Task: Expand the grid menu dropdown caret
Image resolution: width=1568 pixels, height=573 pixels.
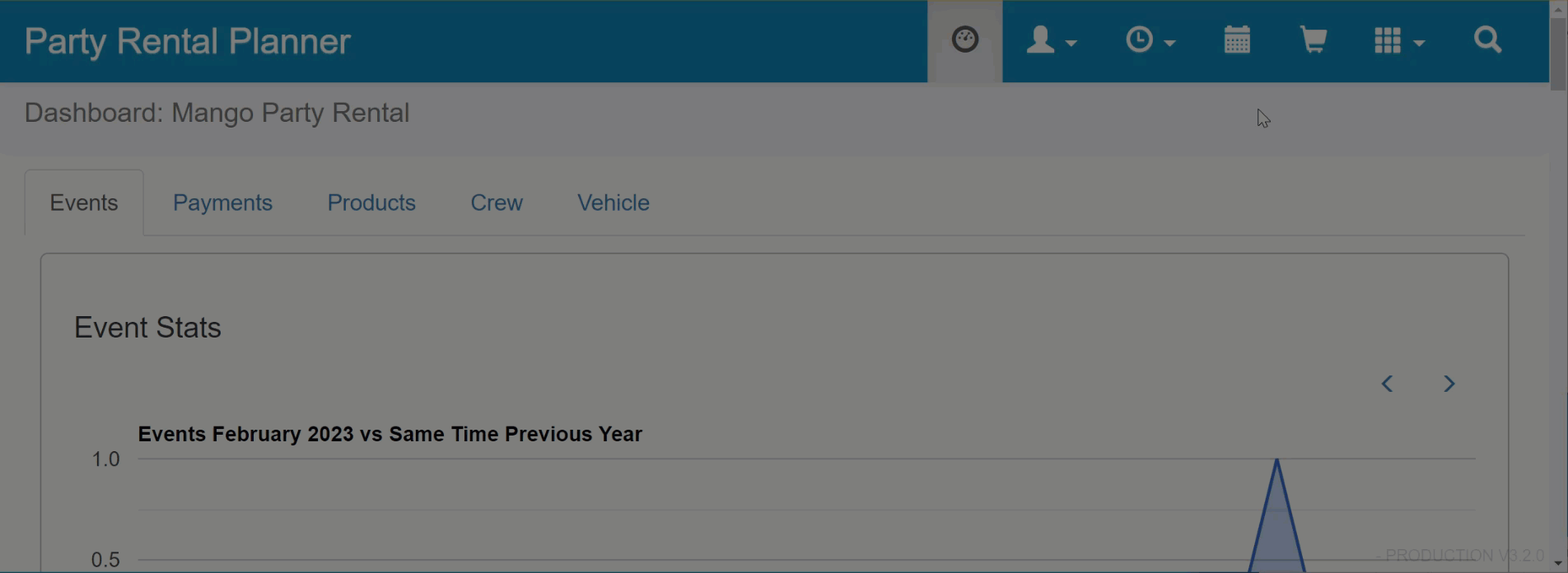Action: (1419, 43)
